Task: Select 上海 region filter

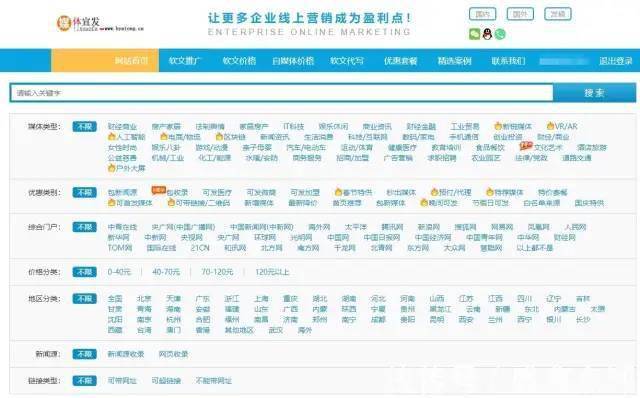Action: click(x=261, y=299)
